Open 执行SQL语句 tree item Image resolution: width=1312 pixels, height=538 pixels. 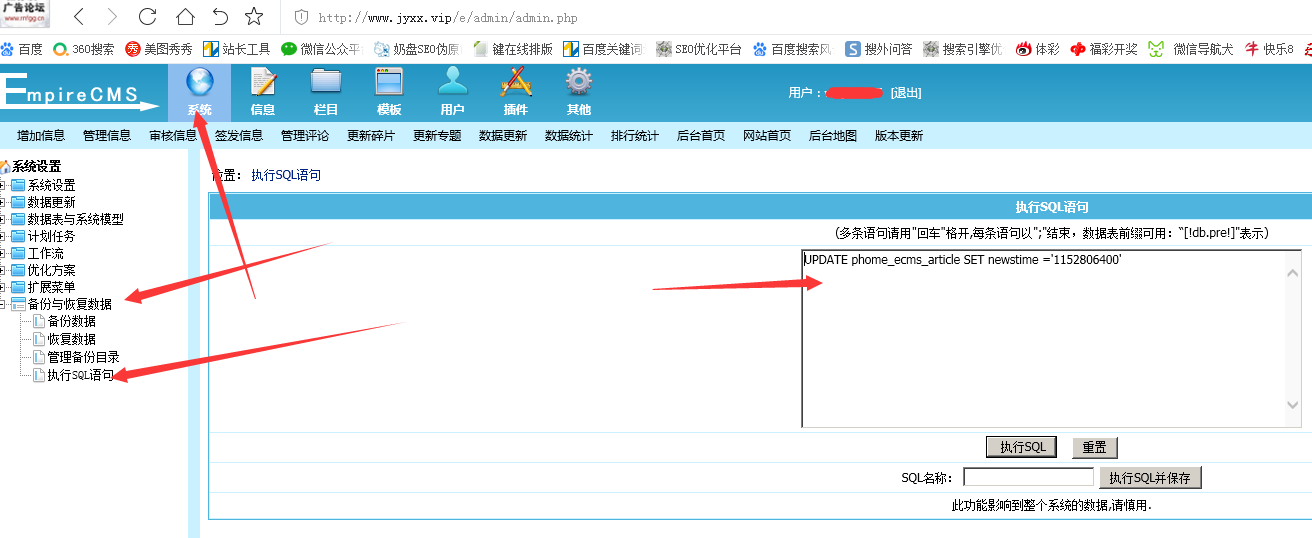(80, 375)
